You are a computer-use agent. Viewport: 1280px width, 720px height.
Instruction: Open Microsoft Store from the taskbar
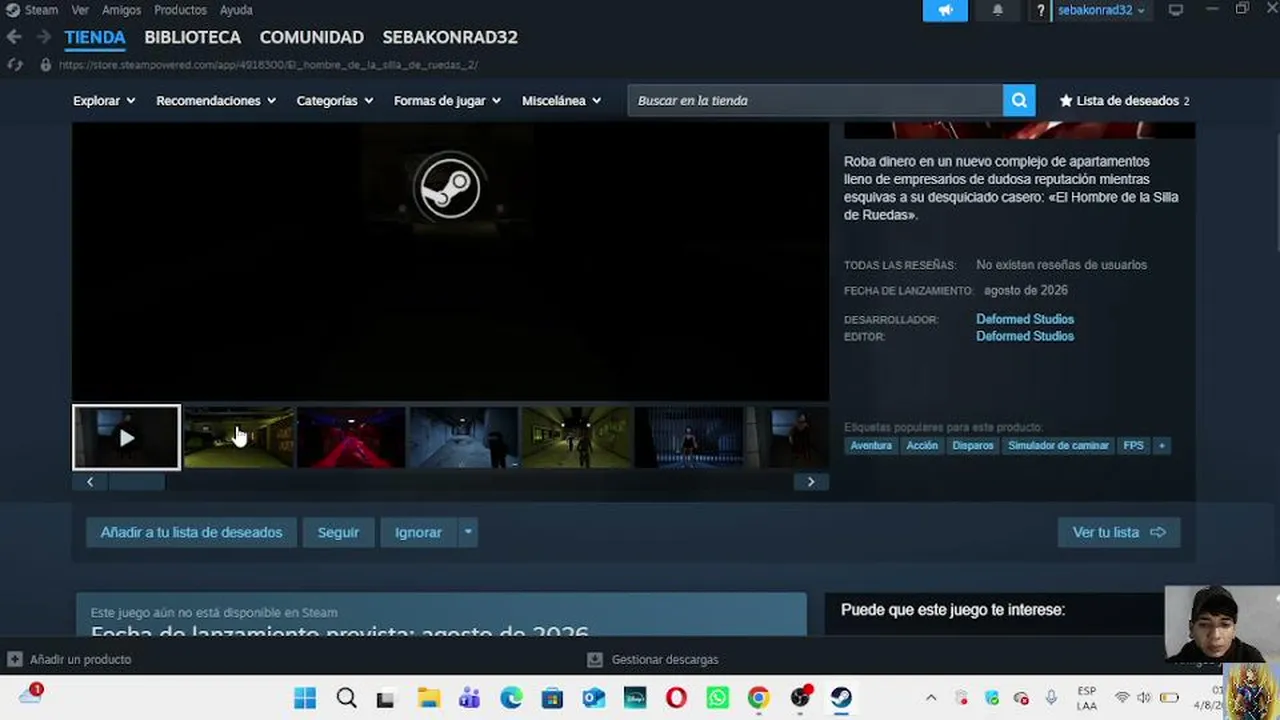click(552, 697)
